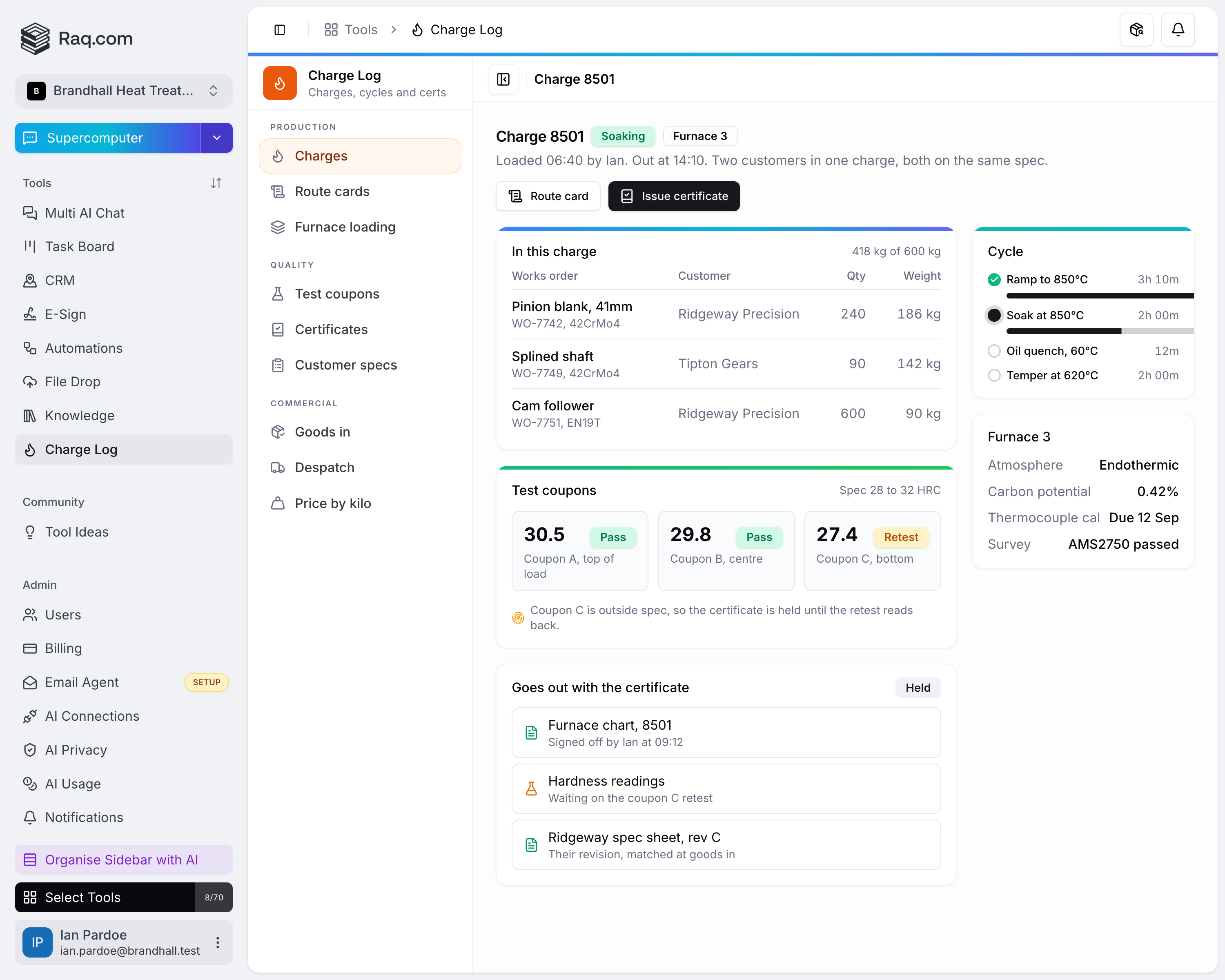The image size is (1225, 980).
Task: Click the Issue certificate button
Action: [674, 196]
